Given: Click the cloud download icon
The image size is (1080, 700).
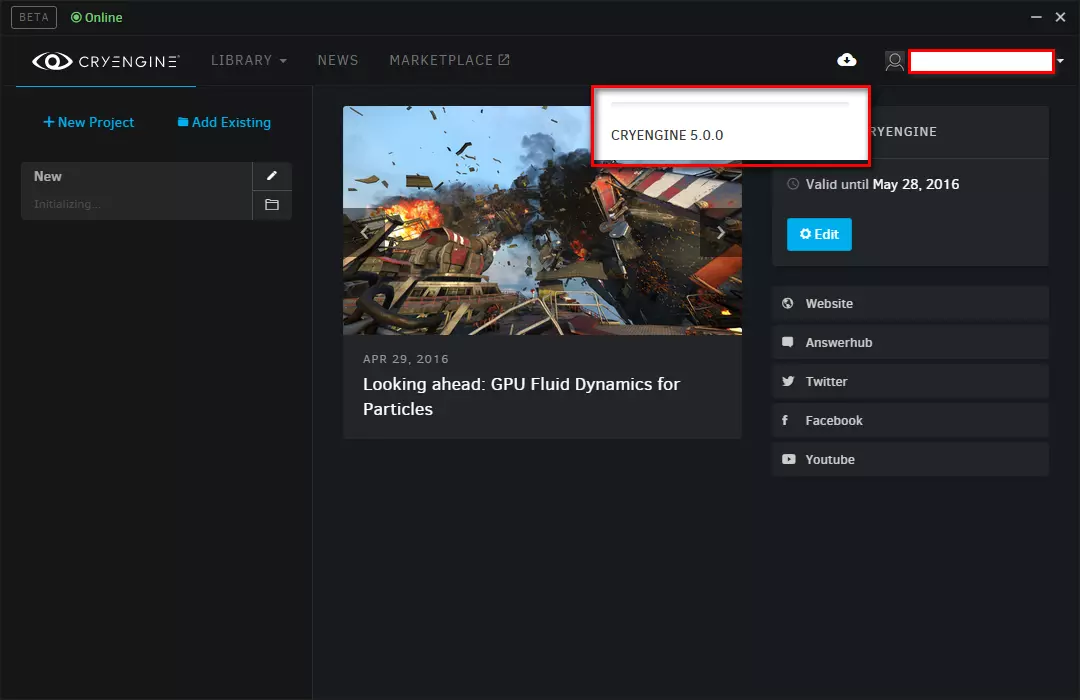Looking at the screenshot, I should click(x=846, y=61).
